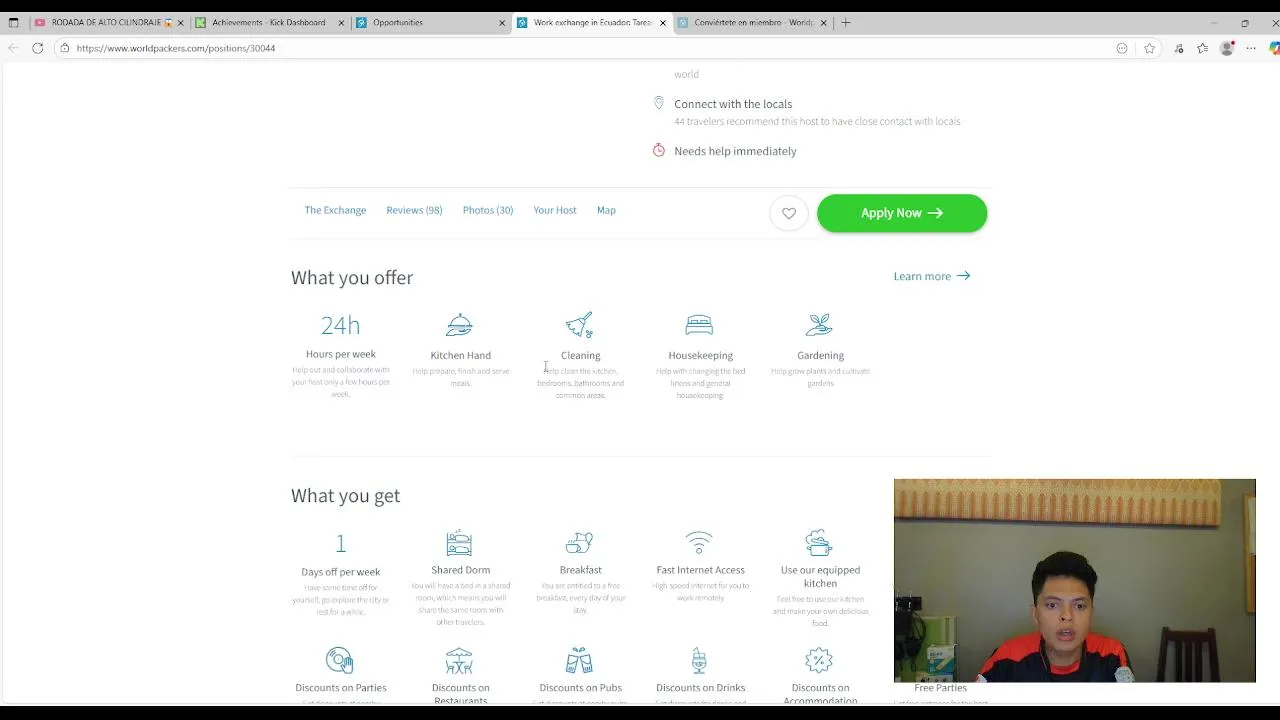Open the browser profile avatar
Screen dimensions: 1280x720
(x=1227, y=48)
